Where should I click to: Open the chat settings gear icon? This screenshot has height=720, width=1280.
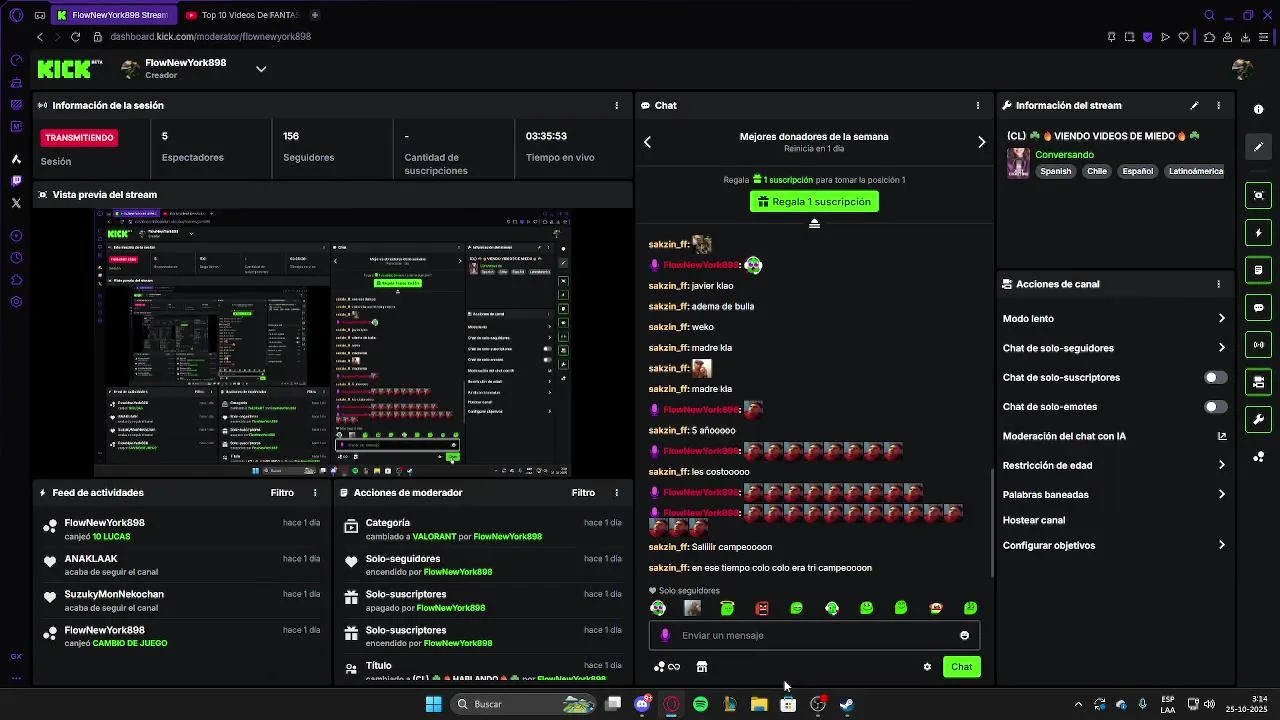tap(927, 667)
